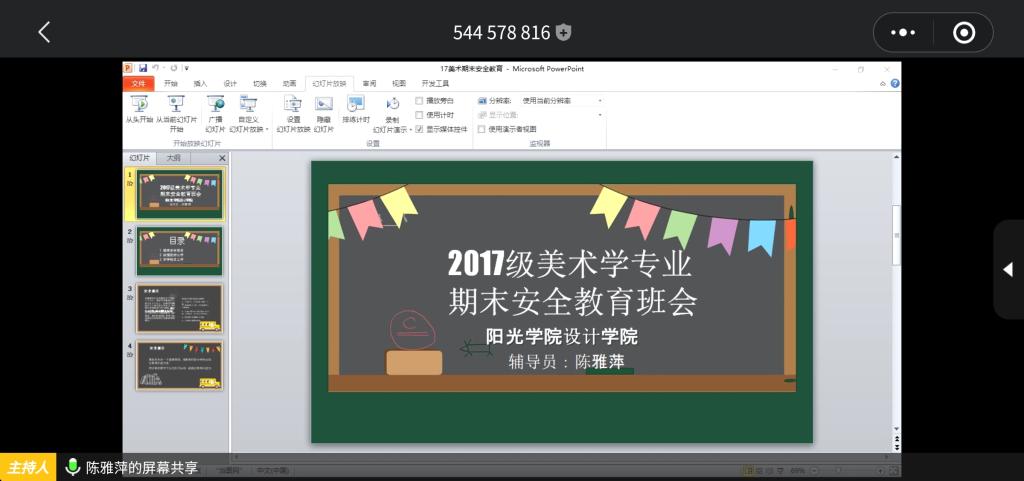Click 从当前幻灯片开始 slideshow icon

tap(176, 104)
